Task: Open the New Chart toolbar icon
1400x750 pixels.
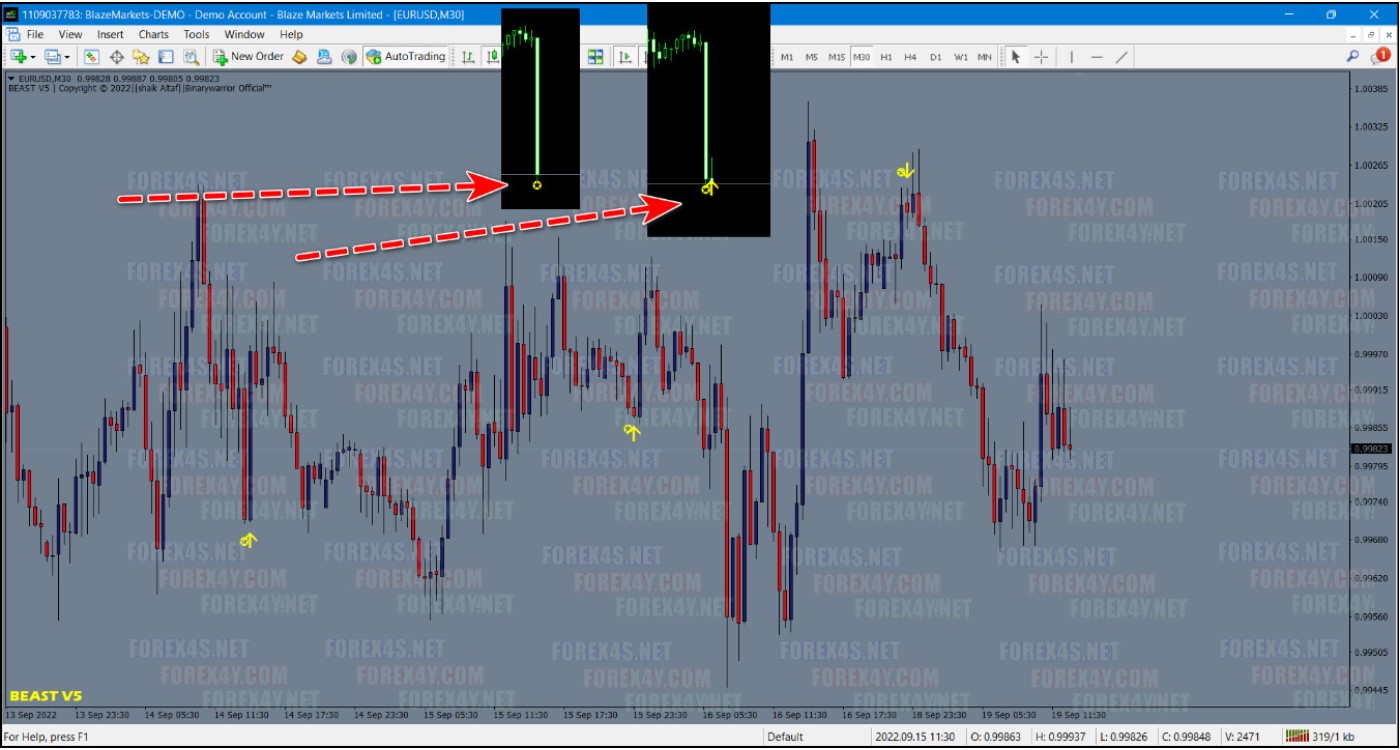Action: pos(18,57)
